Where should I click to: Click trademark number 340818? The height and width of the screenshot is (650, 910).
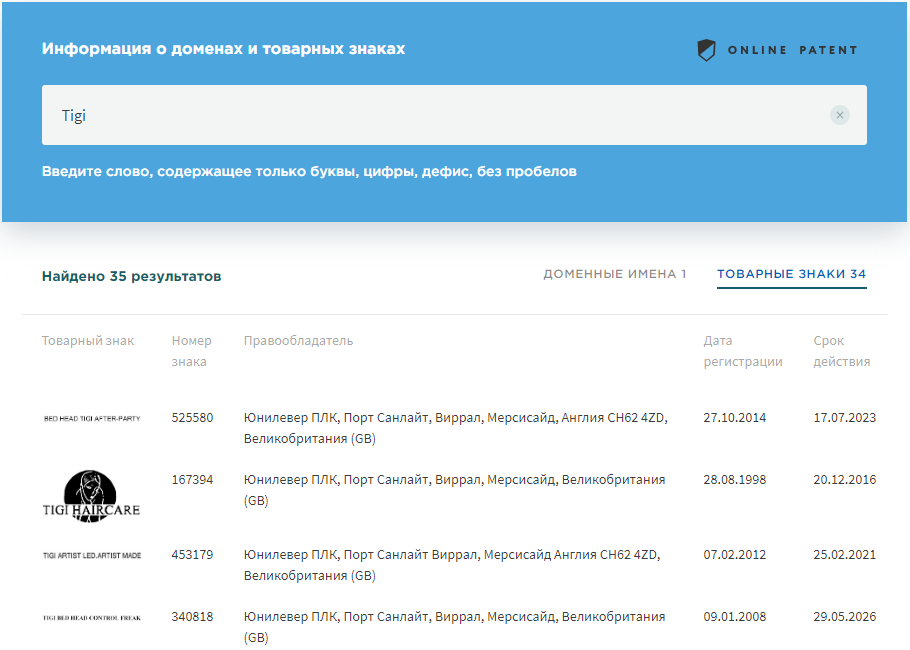[x=192, y=617]
